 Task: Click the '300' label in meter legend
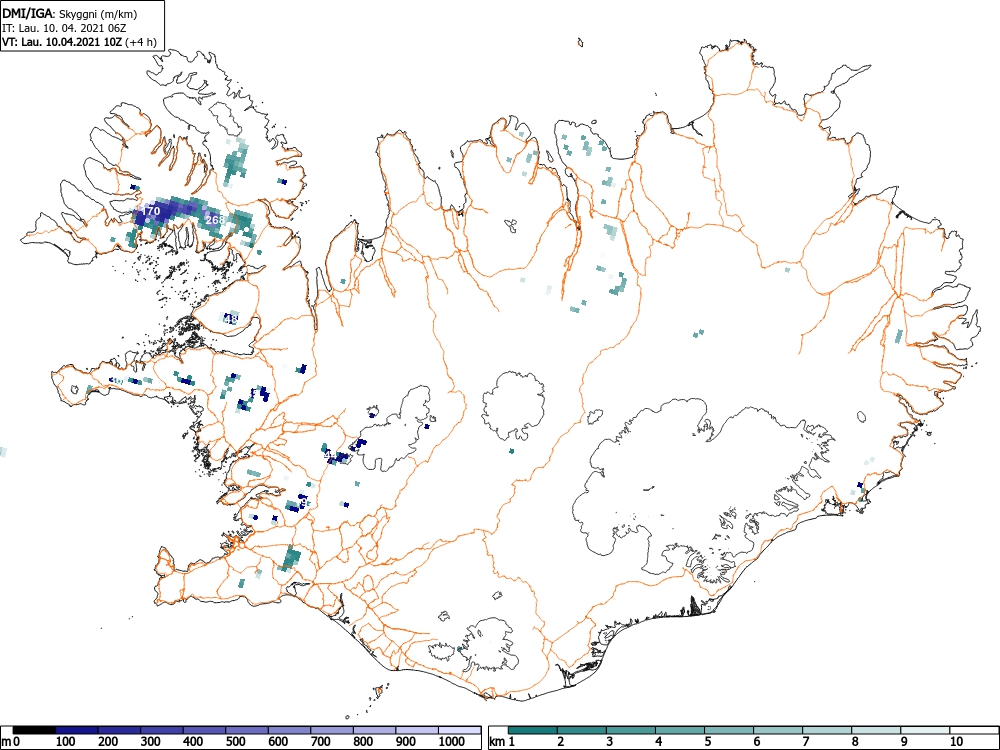point(151,742)
